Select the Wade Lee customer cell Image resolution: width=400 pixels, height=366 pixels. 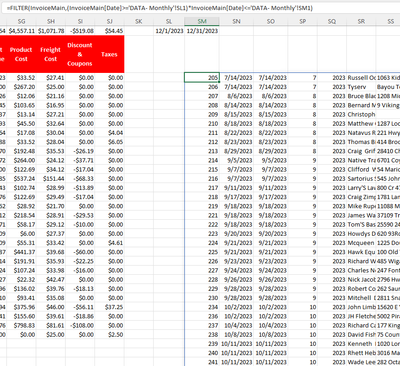pyautogui.click(x=361, y=362)
